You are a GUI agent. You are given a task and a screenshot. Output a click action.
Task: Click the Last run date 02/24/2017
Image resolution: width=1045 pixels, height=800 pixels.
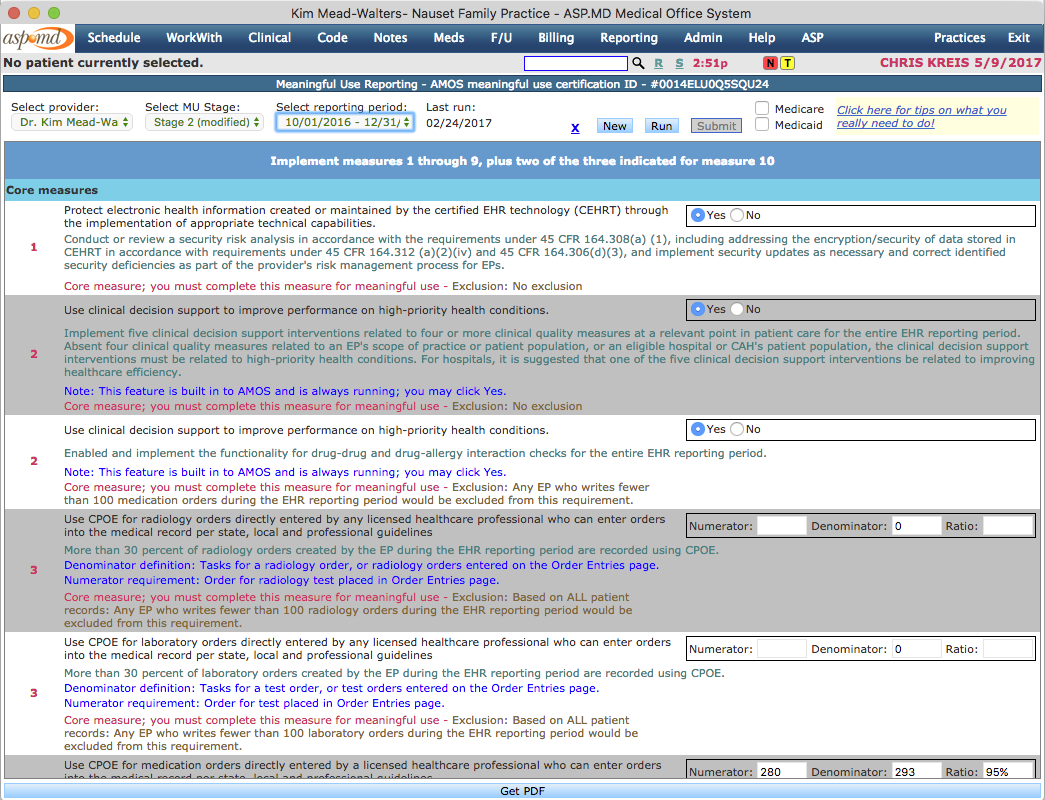tap(459, 123)
